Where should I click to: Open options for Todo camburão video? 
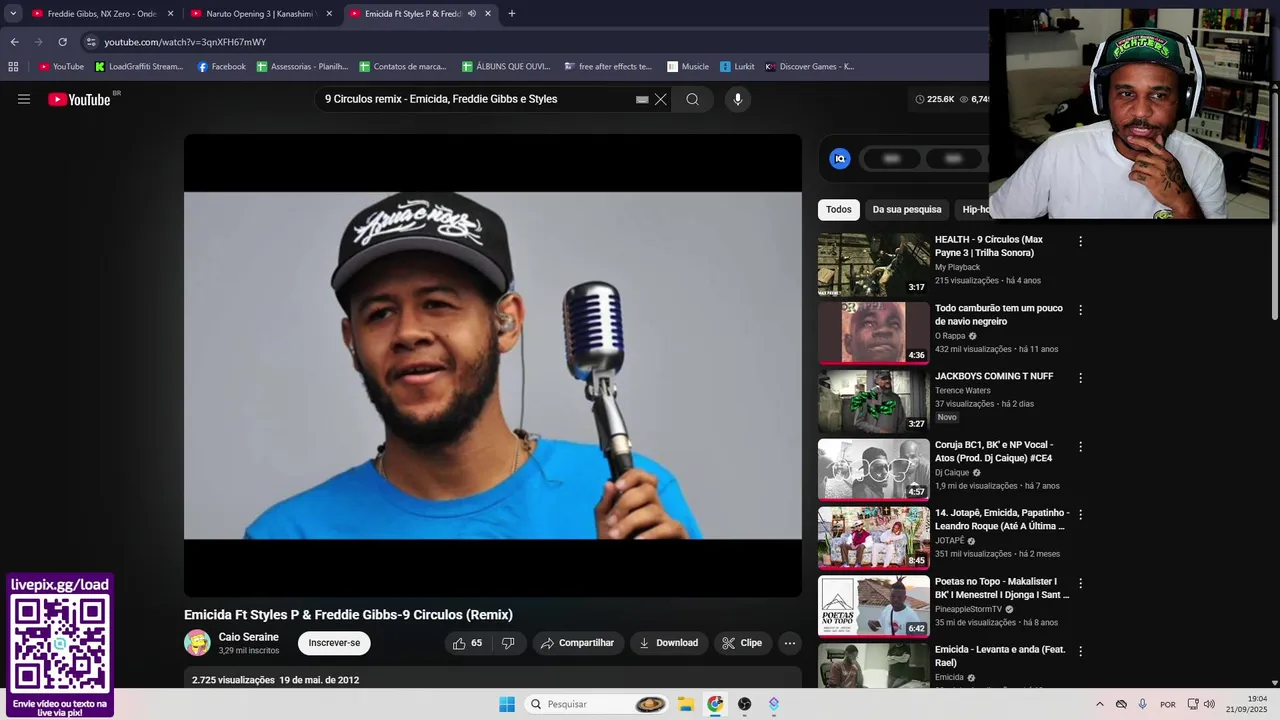point(1080,310)
